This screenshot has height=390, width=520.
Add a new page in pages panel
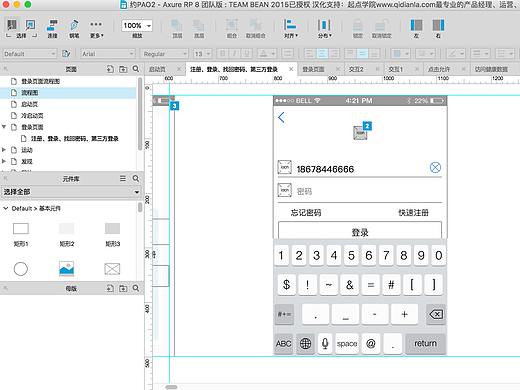tap(110, 69)
